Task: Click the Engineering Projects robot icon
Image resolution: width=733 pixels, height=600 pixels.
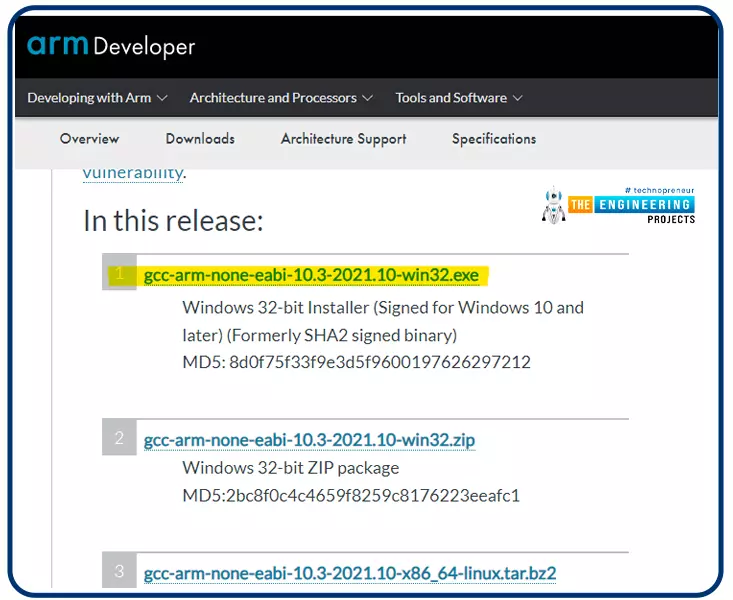Action: [x=552, y=205]
